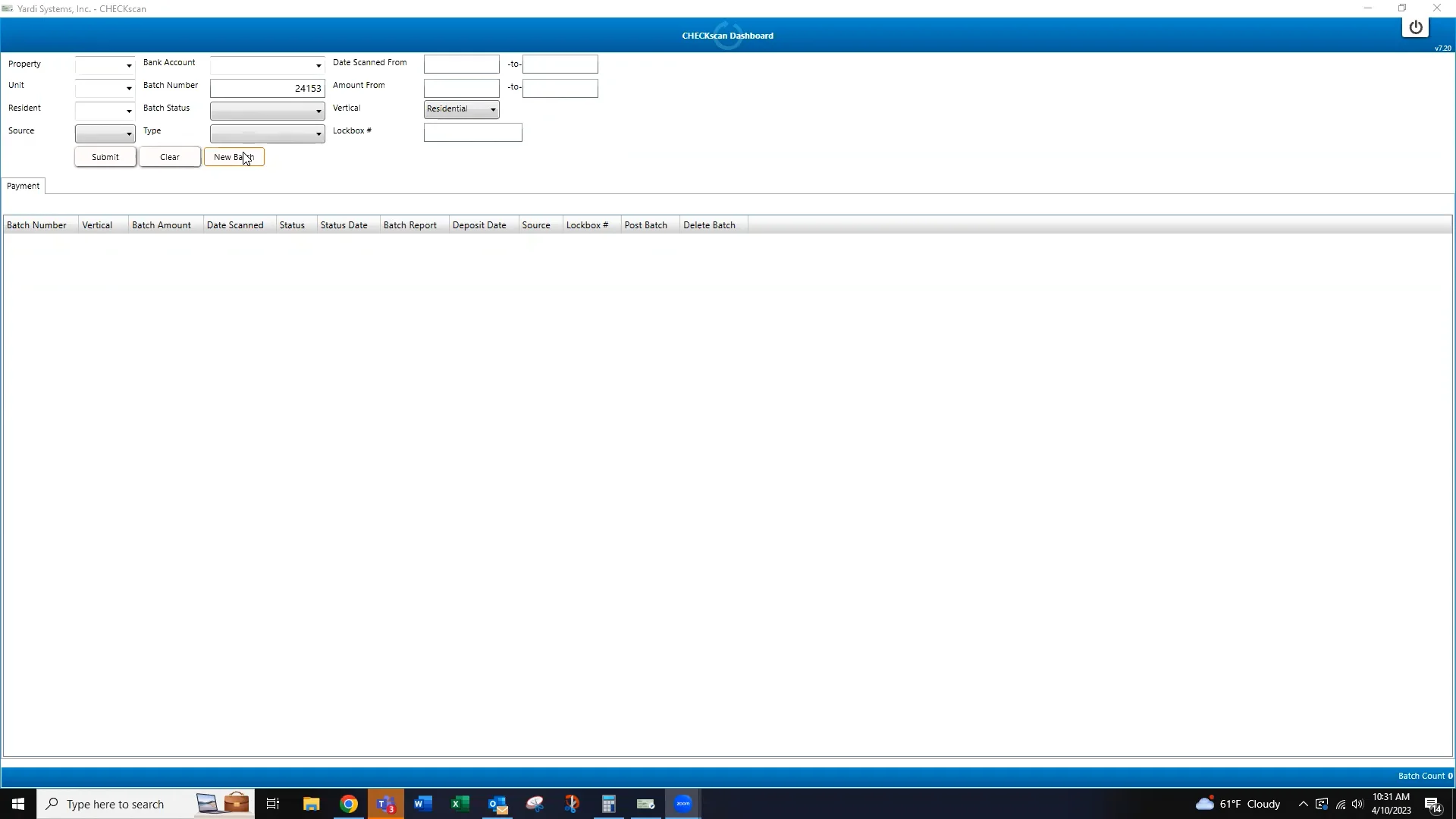Open Excel from the taskbar
The height and width of the screenshot is (819, 1456).
point(460,804)
